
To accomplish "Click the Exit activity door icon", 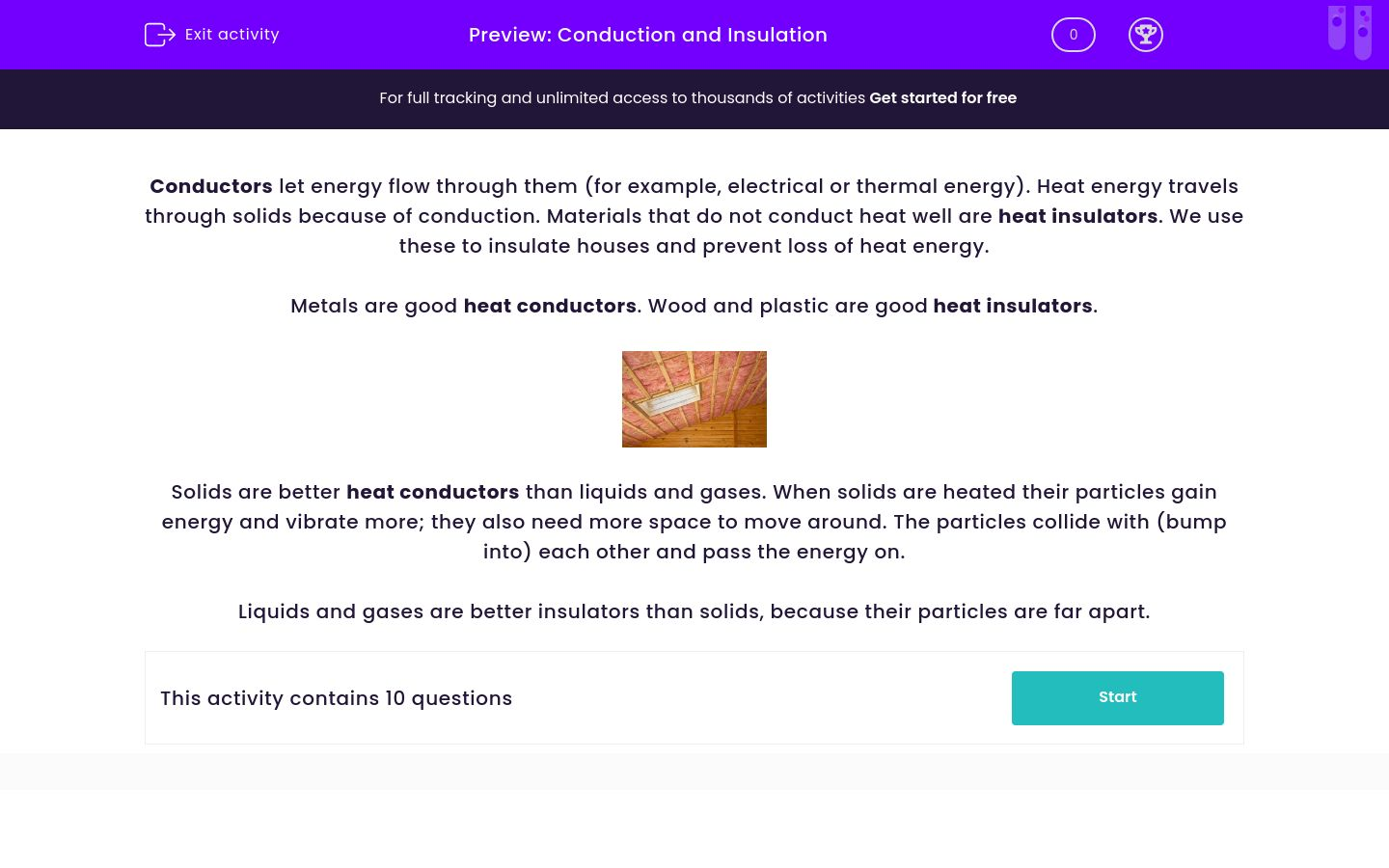I will click(160, 35).
